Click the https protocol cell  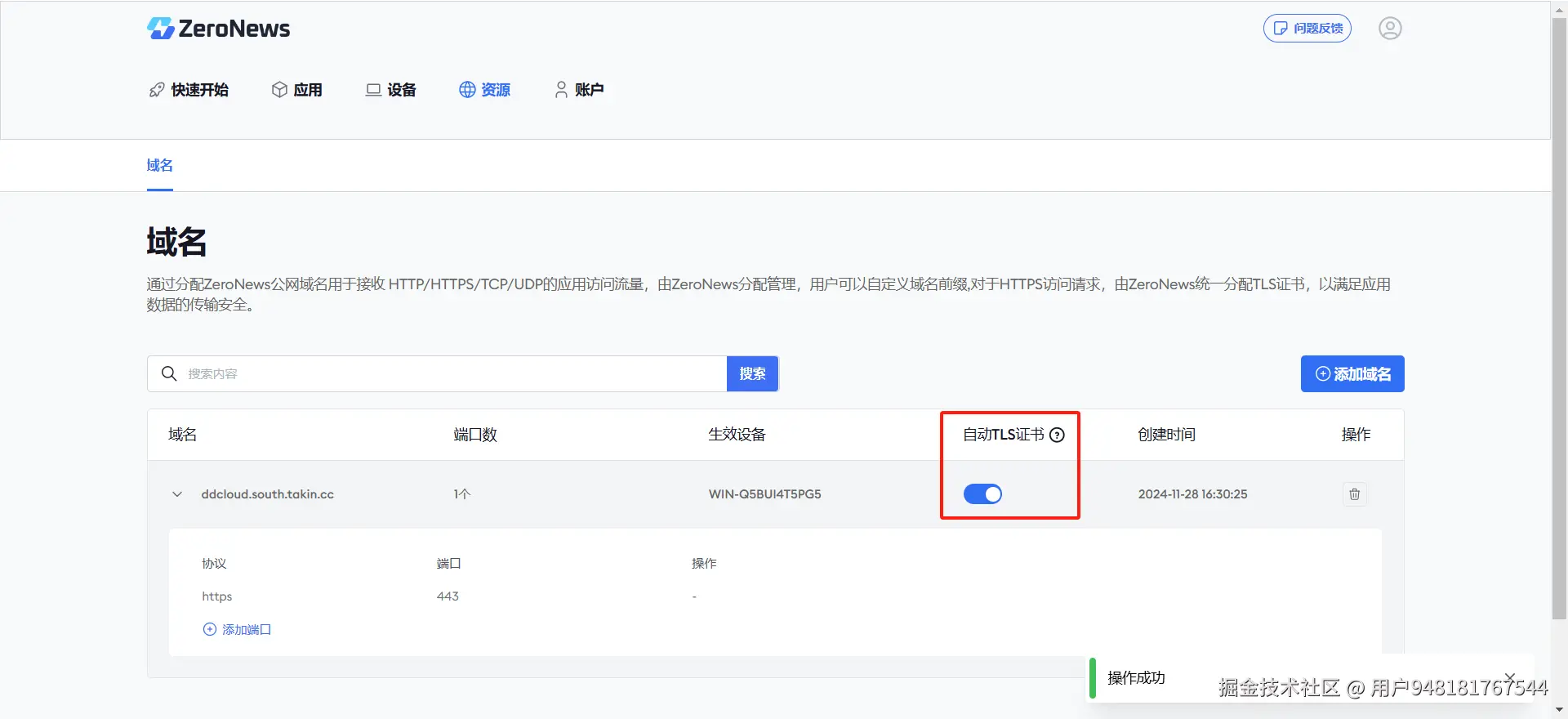coord(217,596)
